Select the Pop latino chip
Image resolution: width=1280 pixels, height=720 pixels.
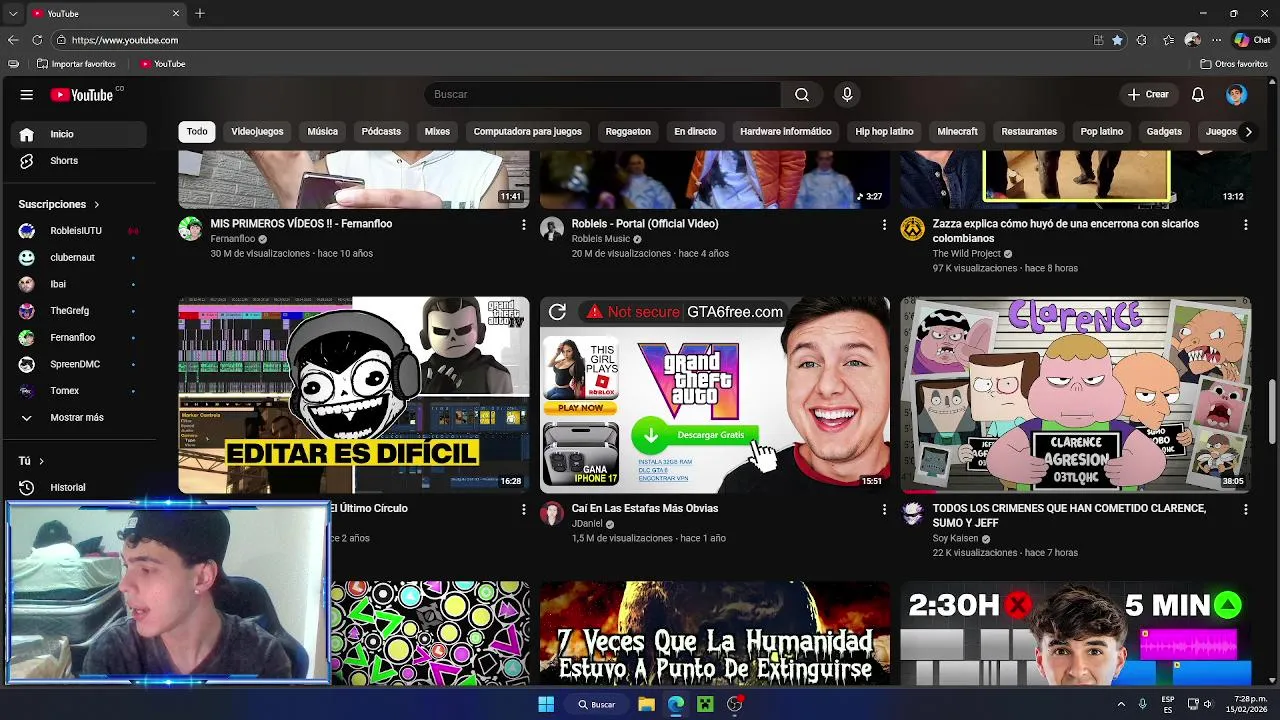point(1102,132)
